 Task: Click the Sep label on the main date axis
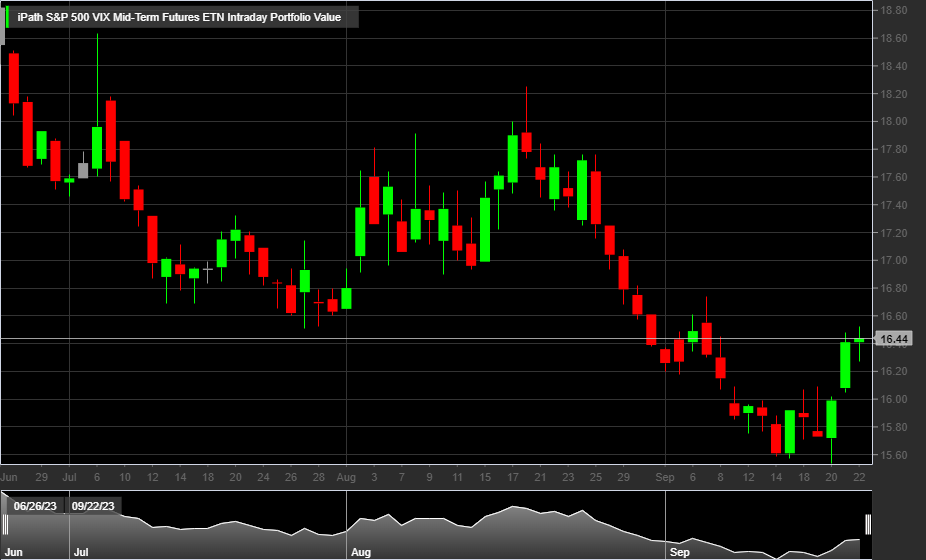(665, 477)
